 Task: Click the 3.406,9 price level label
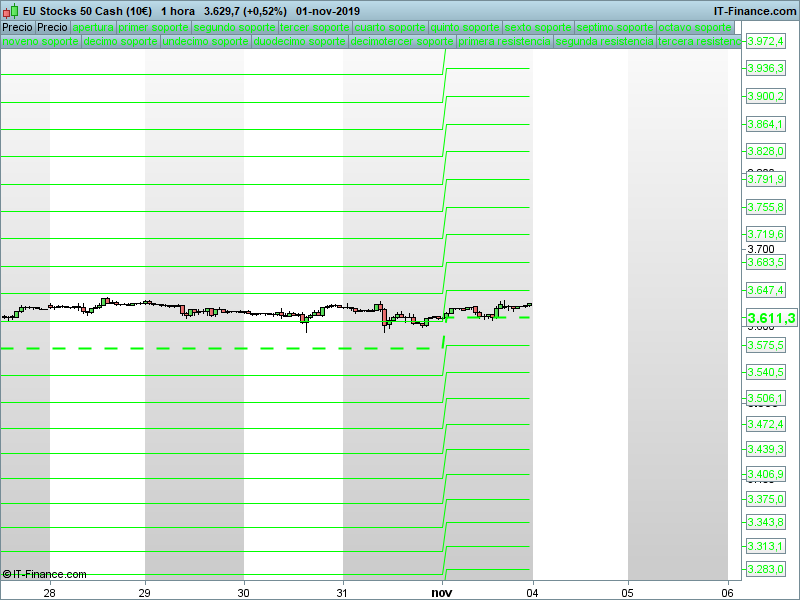coord(765,474)
